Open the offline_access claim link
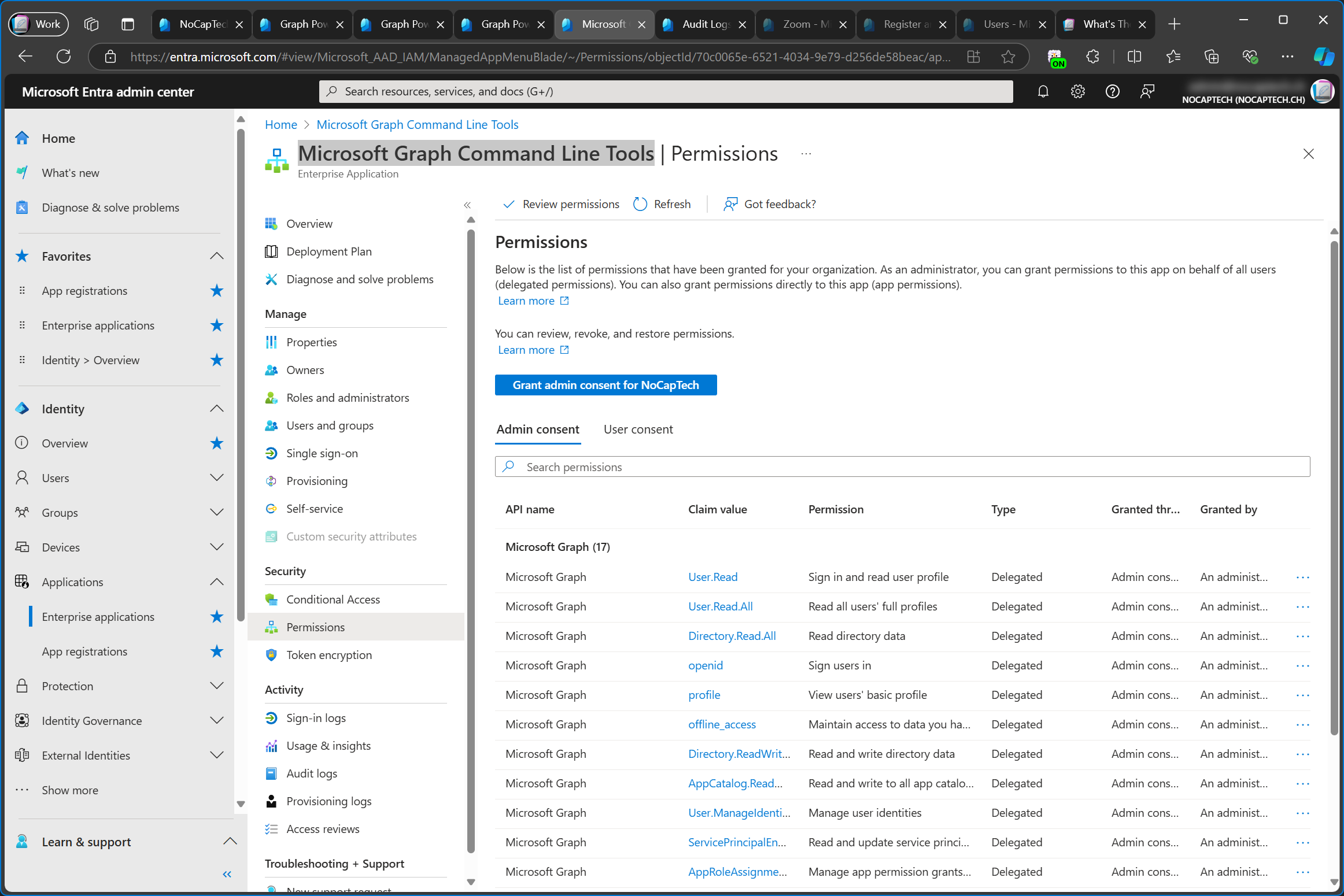This screenshot has height=896, width=1344. pos(722,724)
